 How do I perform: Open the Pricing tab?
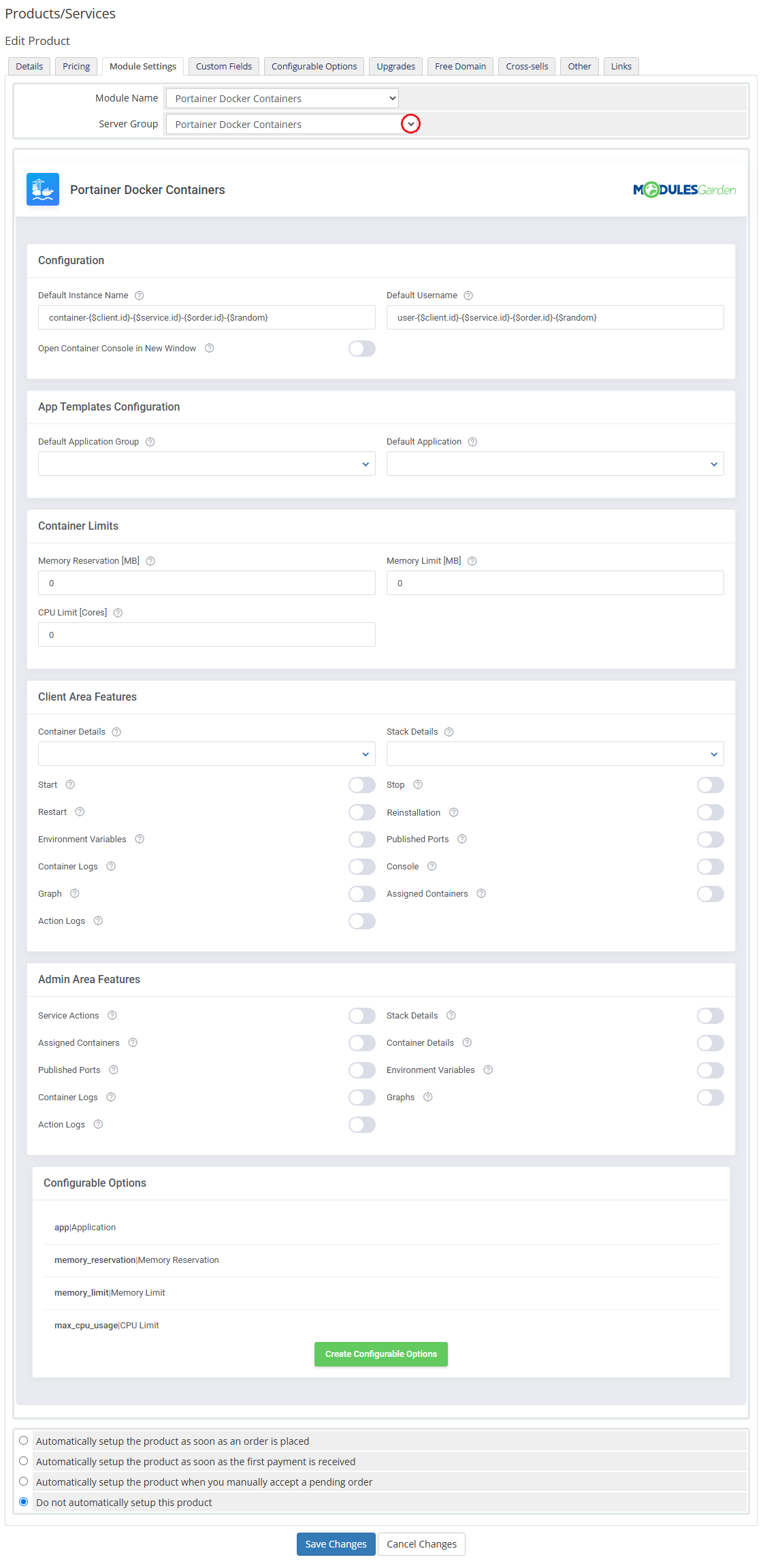tap(76, 66)
